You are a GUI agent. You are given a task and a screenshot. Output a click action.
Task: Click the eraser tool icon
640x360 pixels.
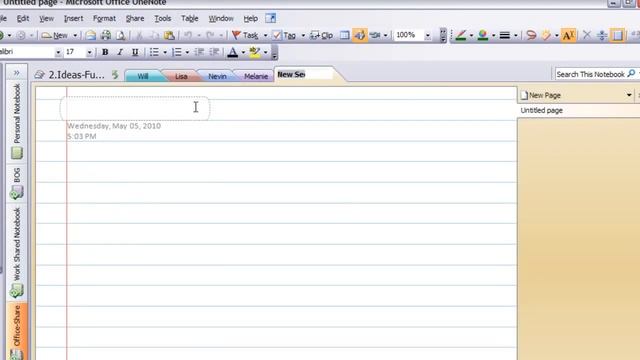click(546, 36)
